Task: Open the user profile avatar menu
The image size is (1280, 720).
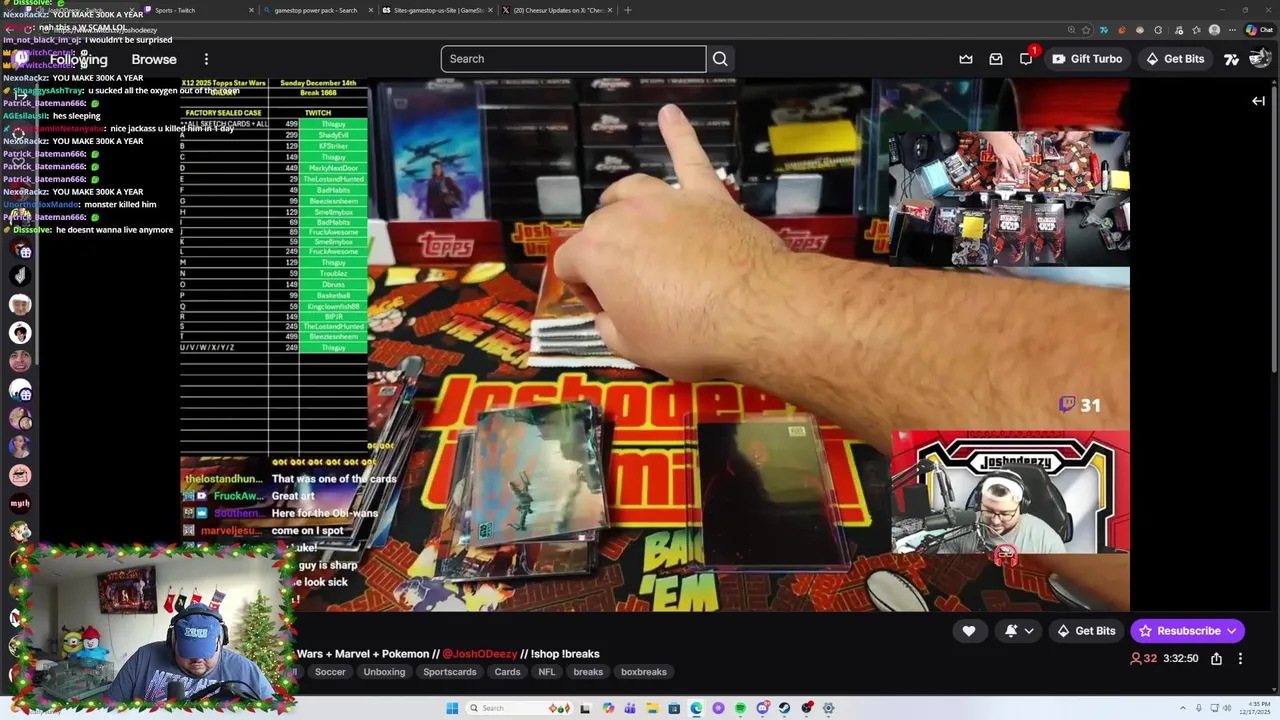Action: click(x=1260, y=59)
